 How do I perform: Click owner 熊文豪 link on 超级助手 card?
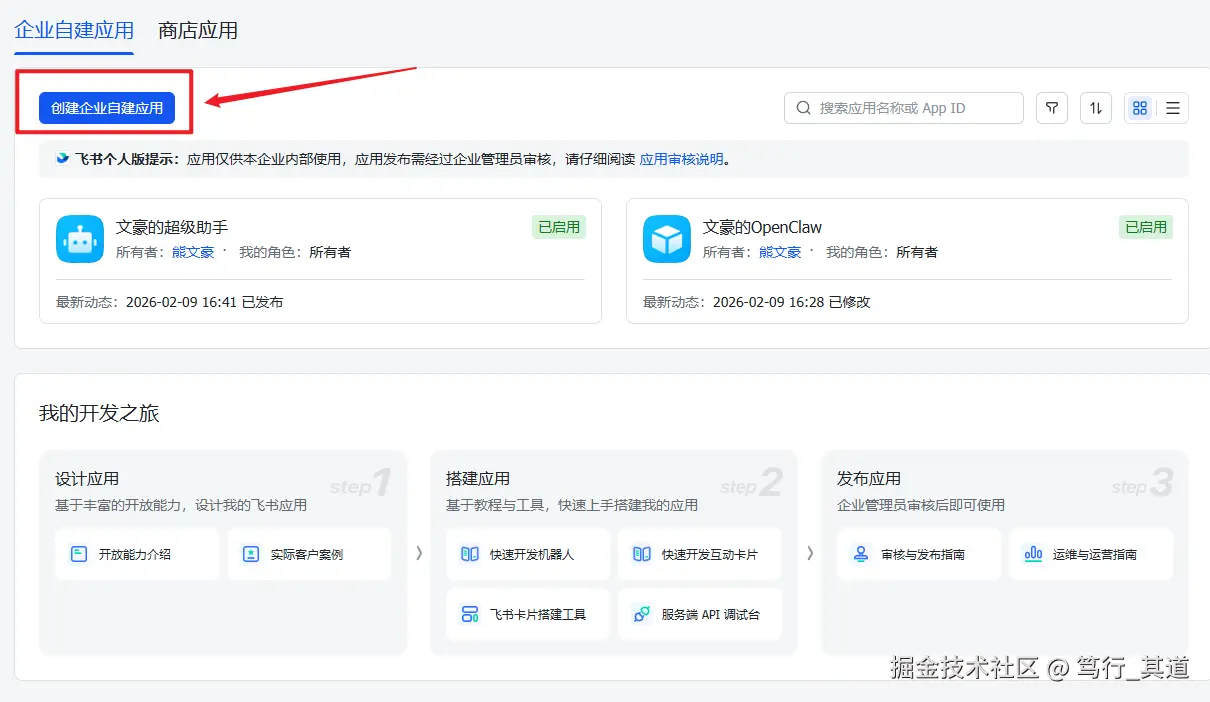[193, 252]
